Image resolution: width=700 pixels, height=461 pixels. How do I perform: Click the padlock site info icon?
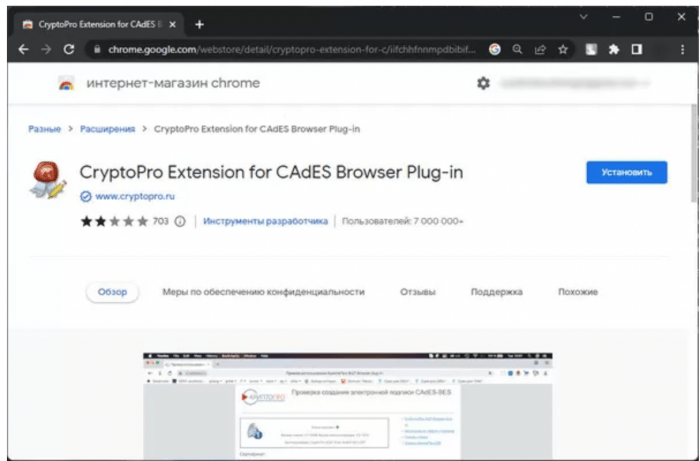pyautogui.click(x=97, y=50)
